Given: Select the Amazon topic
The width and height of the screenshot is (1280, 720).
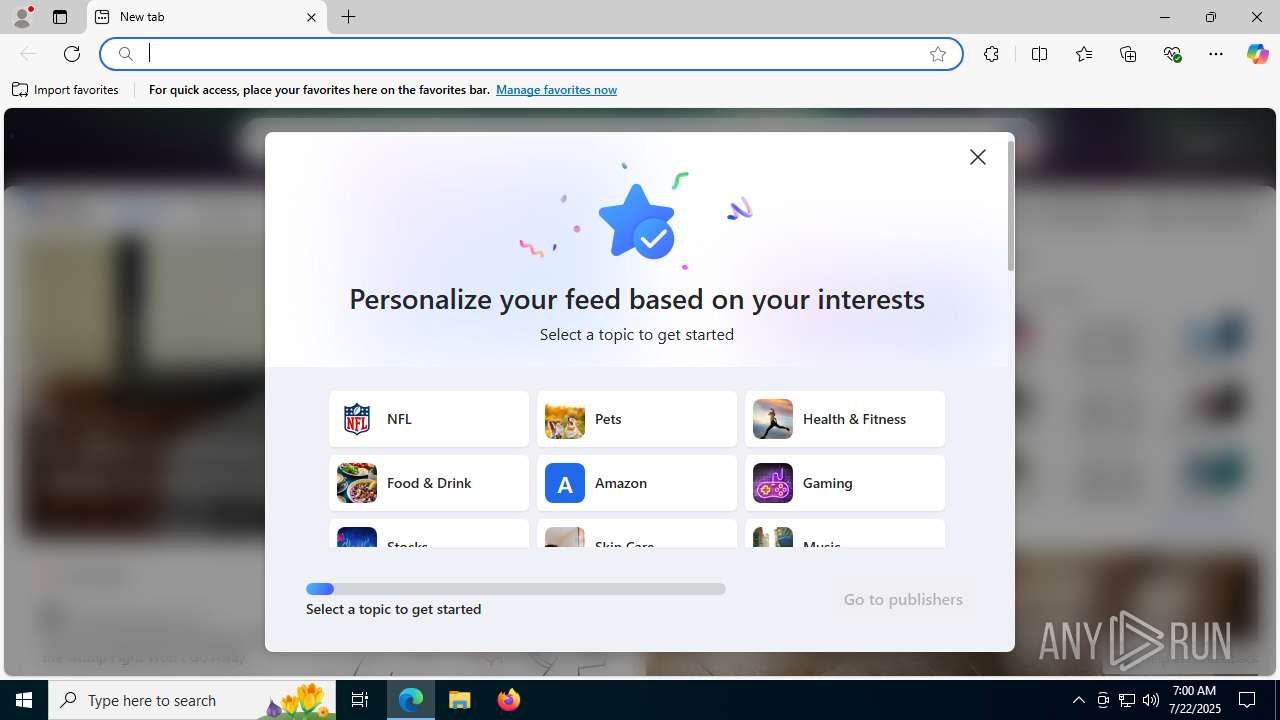Looking at the screenshot, I should 637,483.
